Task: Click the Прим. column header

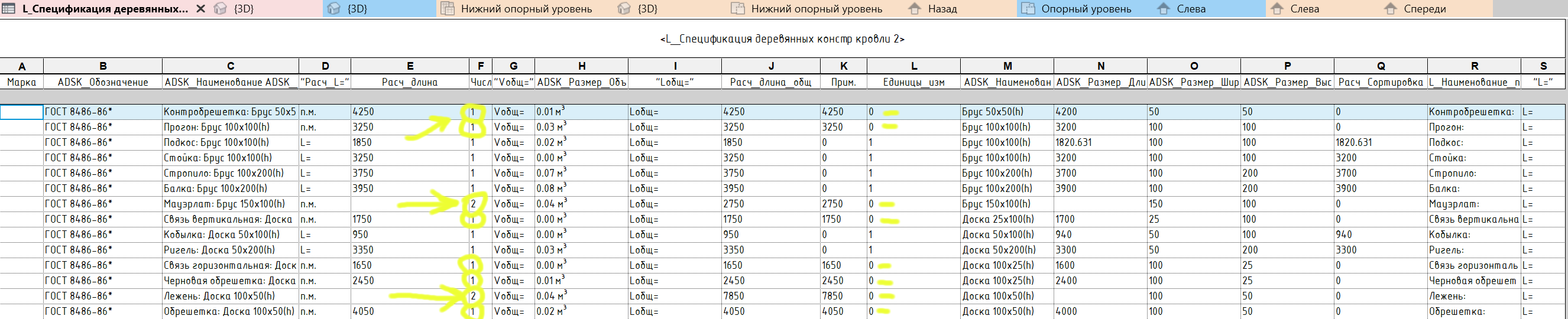Action: point(844,82)
